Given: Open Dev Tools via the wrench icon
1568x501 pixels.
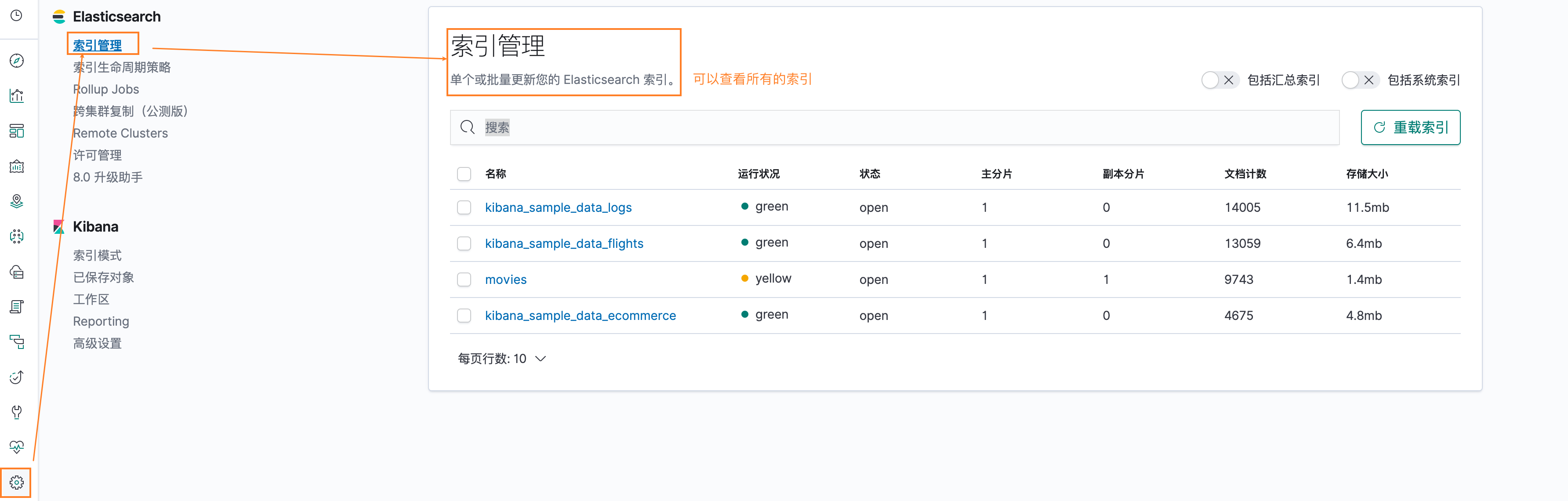Looking at the screenshot, I should tap(16, 412).
